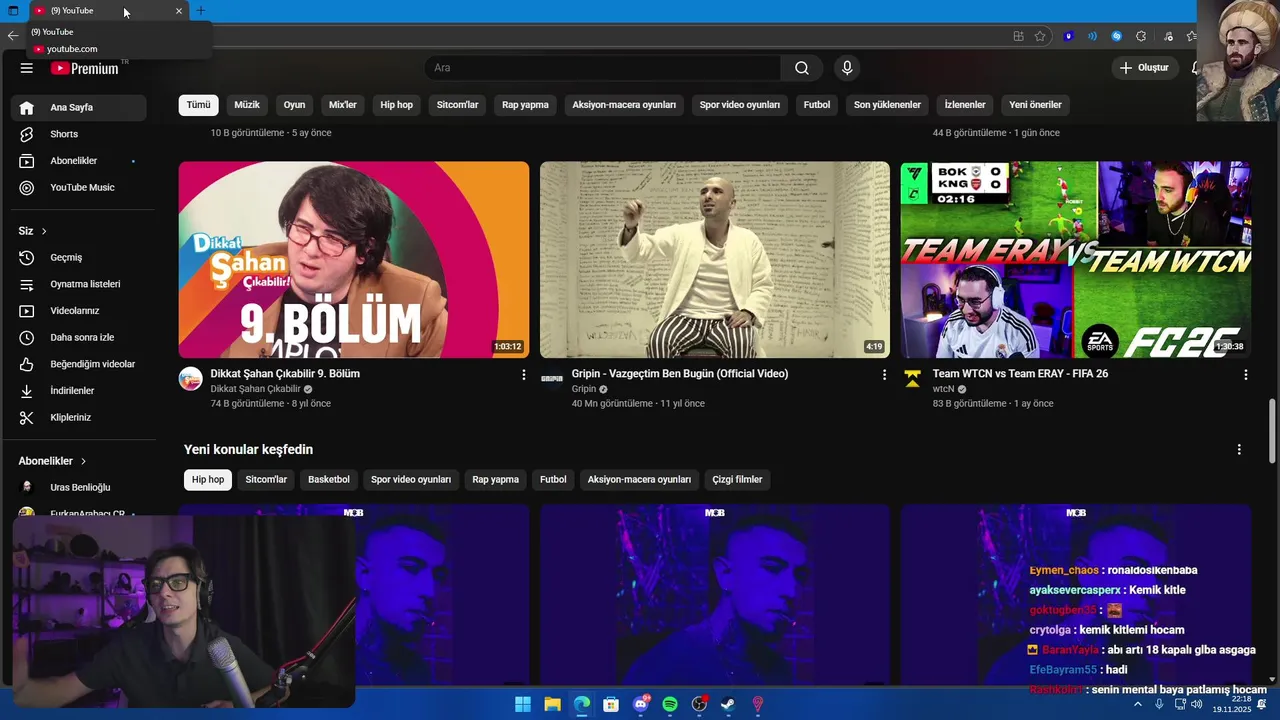Open the Dikkat Şahan 9. Bölüm thumbnail
1280x720 pixels.
(x=354, y=260)
